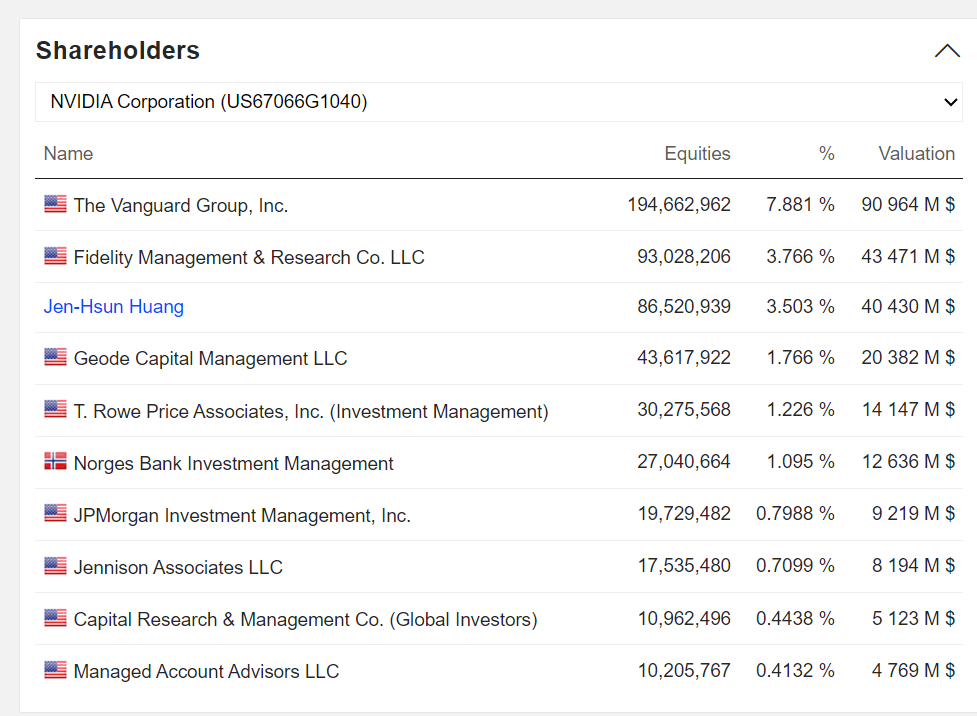The height and width of the screenshot is (716, 977).
Task: Click Capital Research & Management Co. entry
Action: (x=305, y=620)
